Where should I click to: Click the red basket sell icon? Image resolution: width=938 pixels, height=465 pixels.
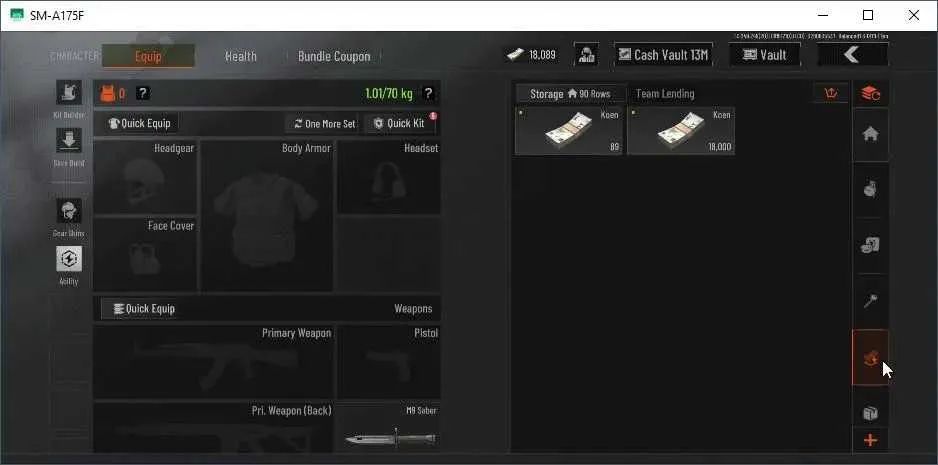point(831,93)
